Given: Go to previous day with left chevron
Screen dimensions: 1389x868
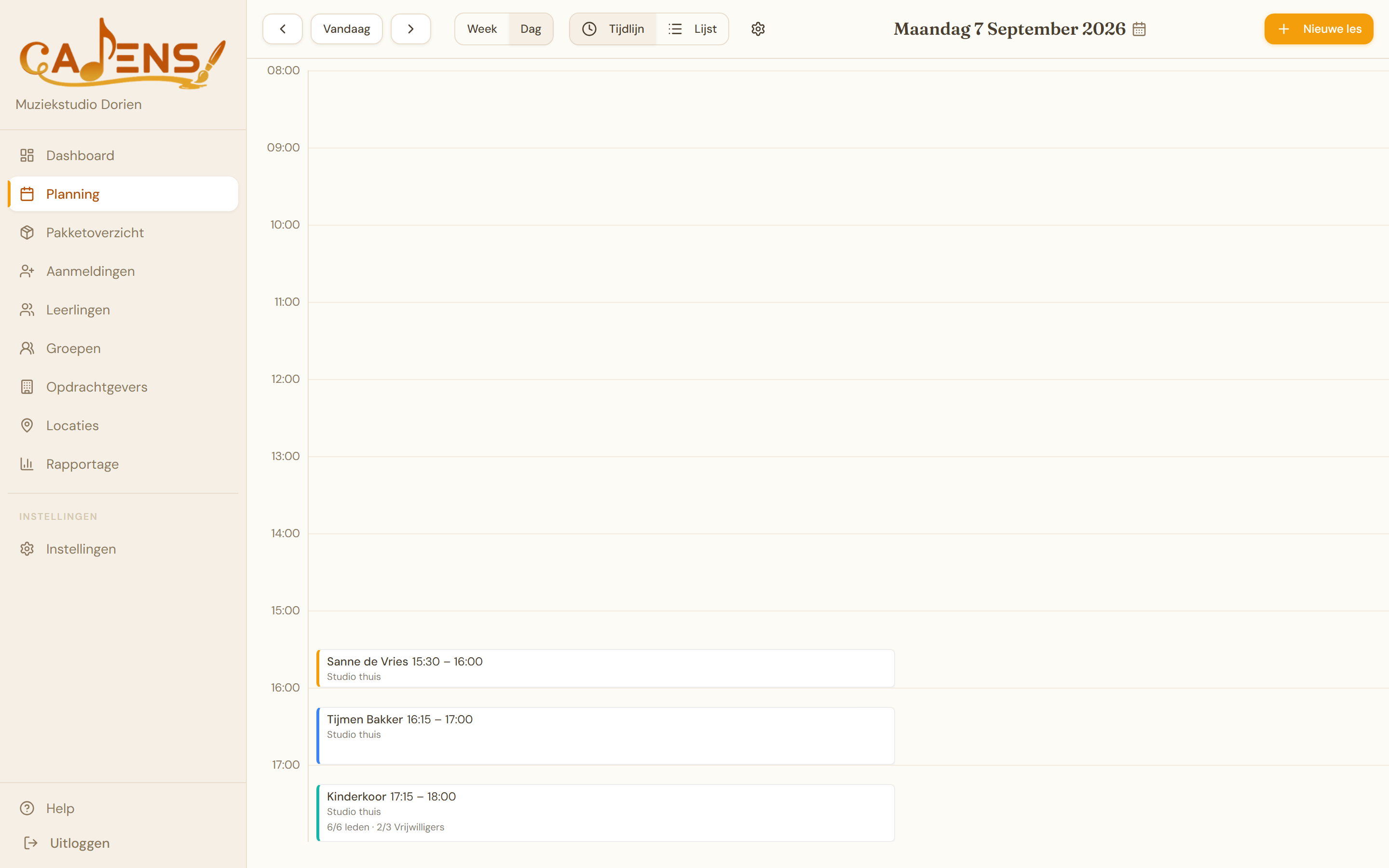Looking at the screenshot, I should point(283,29).
